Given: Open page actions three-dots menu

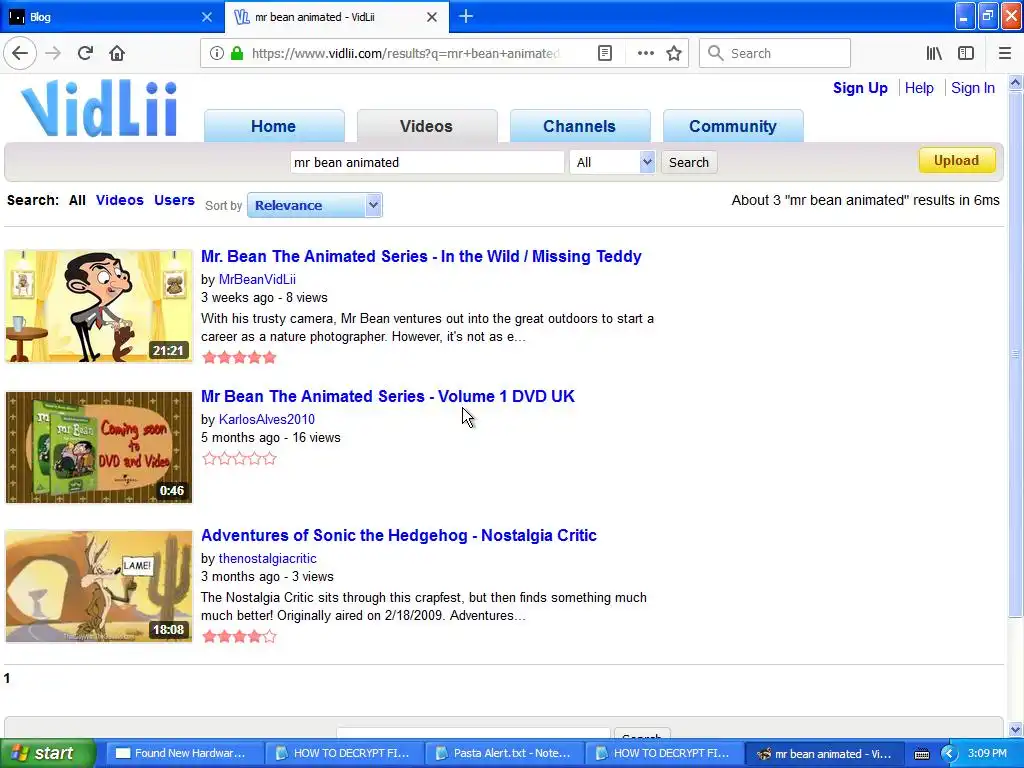Looking at the screenshot, I should (x=645, y=54).
